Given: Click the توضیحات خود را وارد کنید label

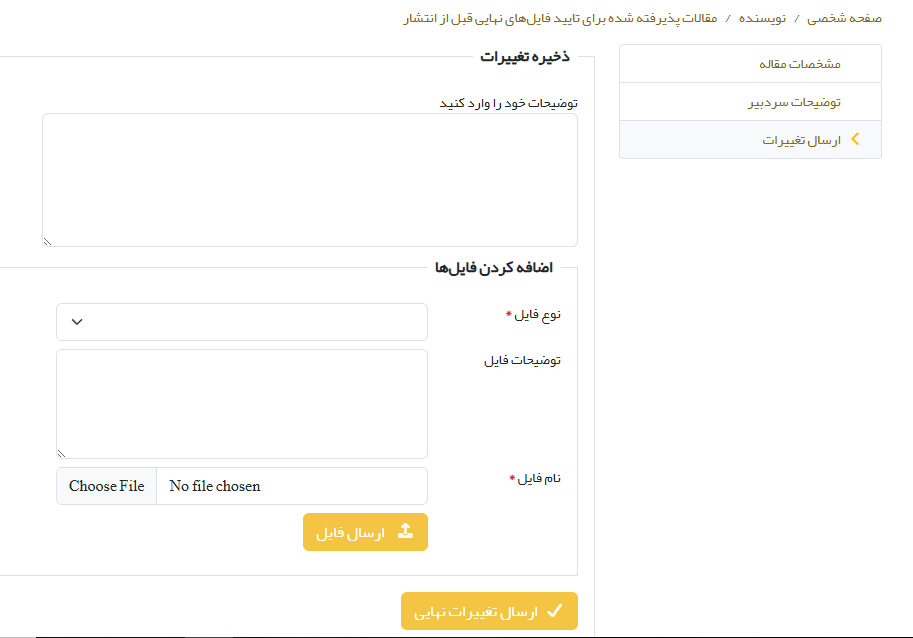Looking at the screenshot, I should (508, 103).
